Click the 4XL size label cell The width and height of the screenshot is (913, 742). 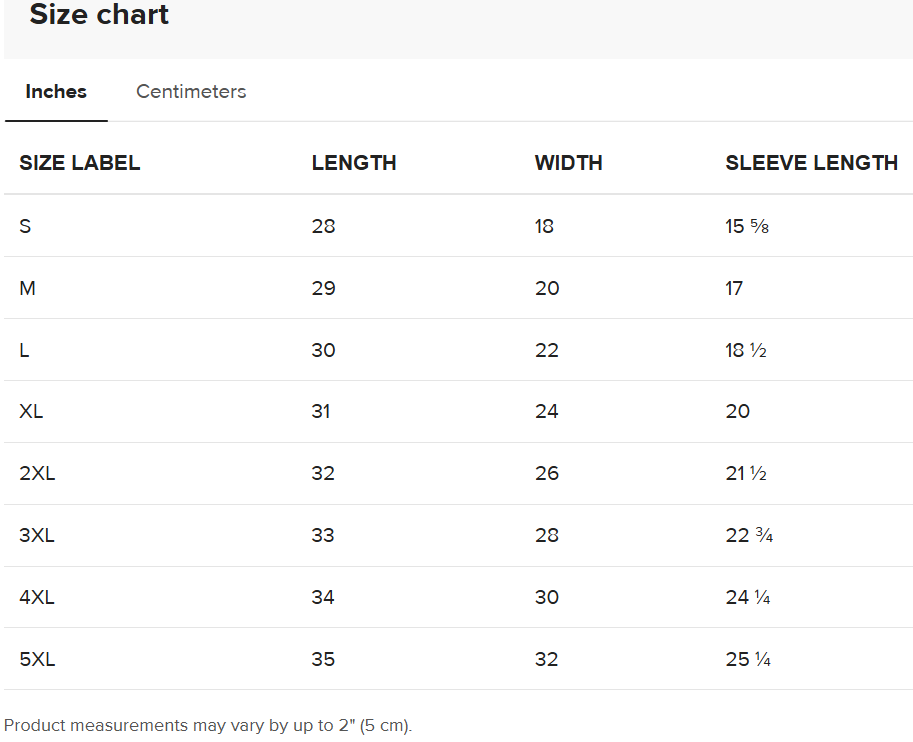tap(37, 597)
